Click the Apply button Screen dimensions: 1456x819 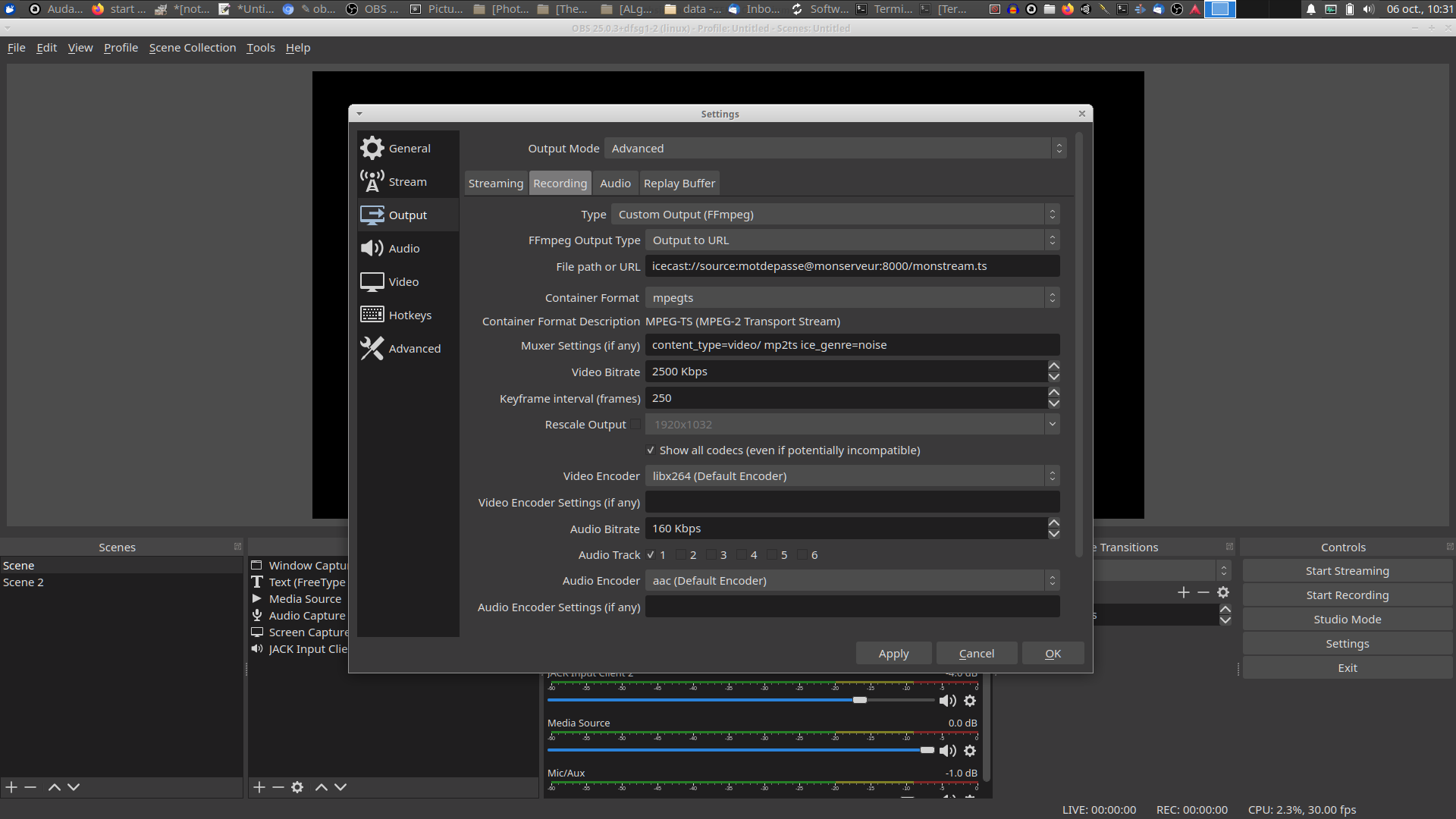893,654
